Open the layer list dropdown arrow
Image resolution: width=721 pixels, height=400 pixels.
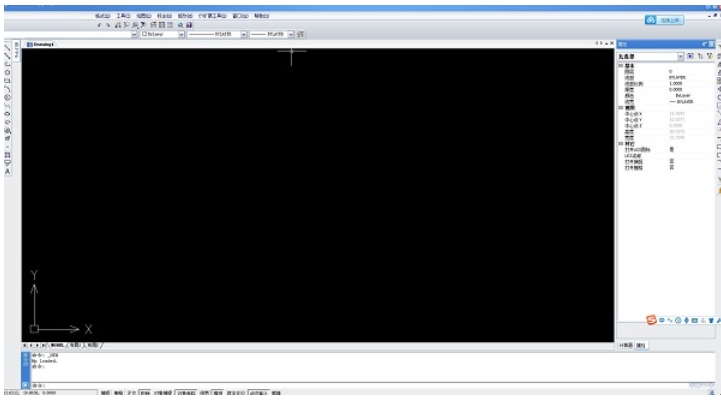(134, 34)
